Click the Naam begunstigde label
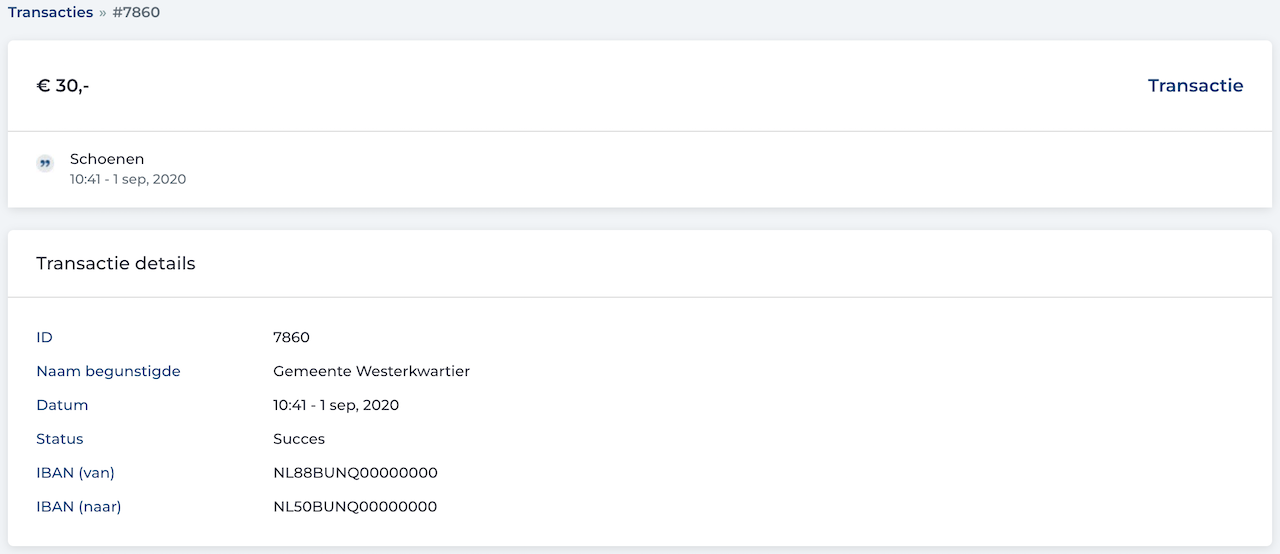 108,372
